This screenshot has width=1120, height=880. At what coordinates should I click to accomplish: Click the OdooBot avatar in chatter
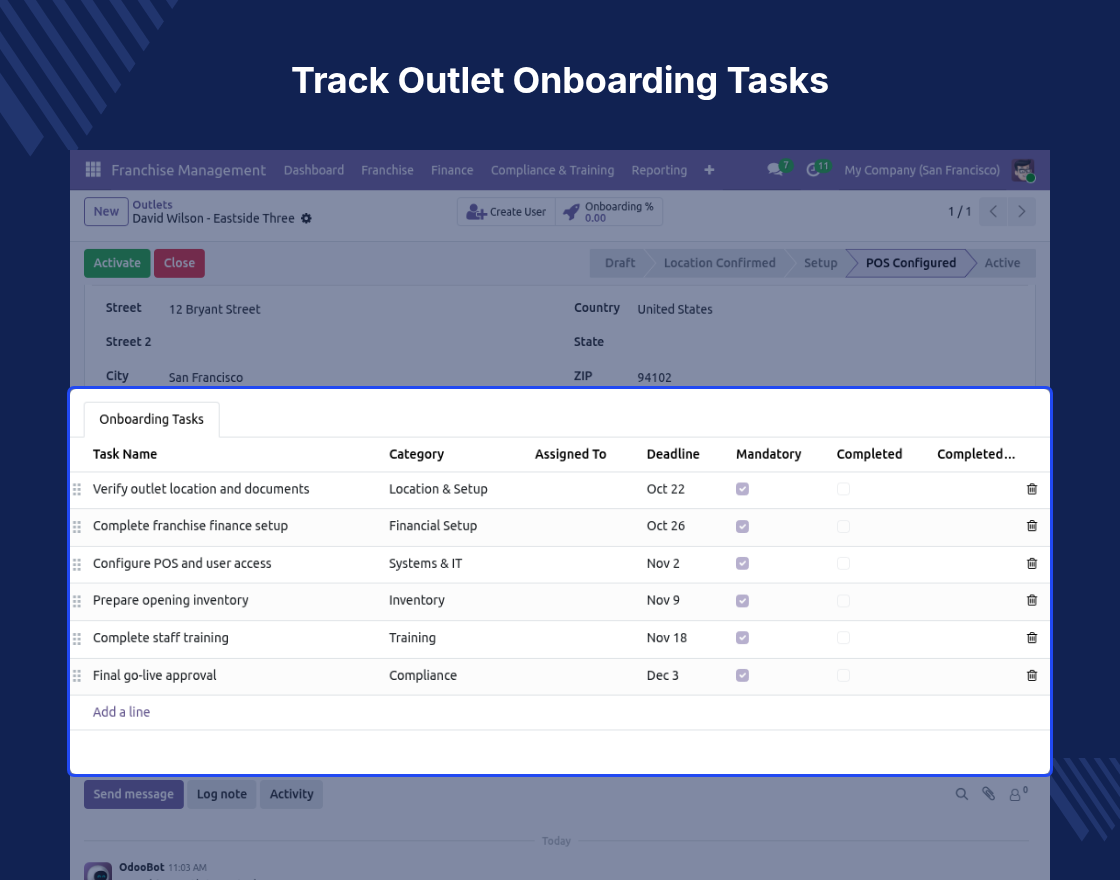[x=98, y=871]
